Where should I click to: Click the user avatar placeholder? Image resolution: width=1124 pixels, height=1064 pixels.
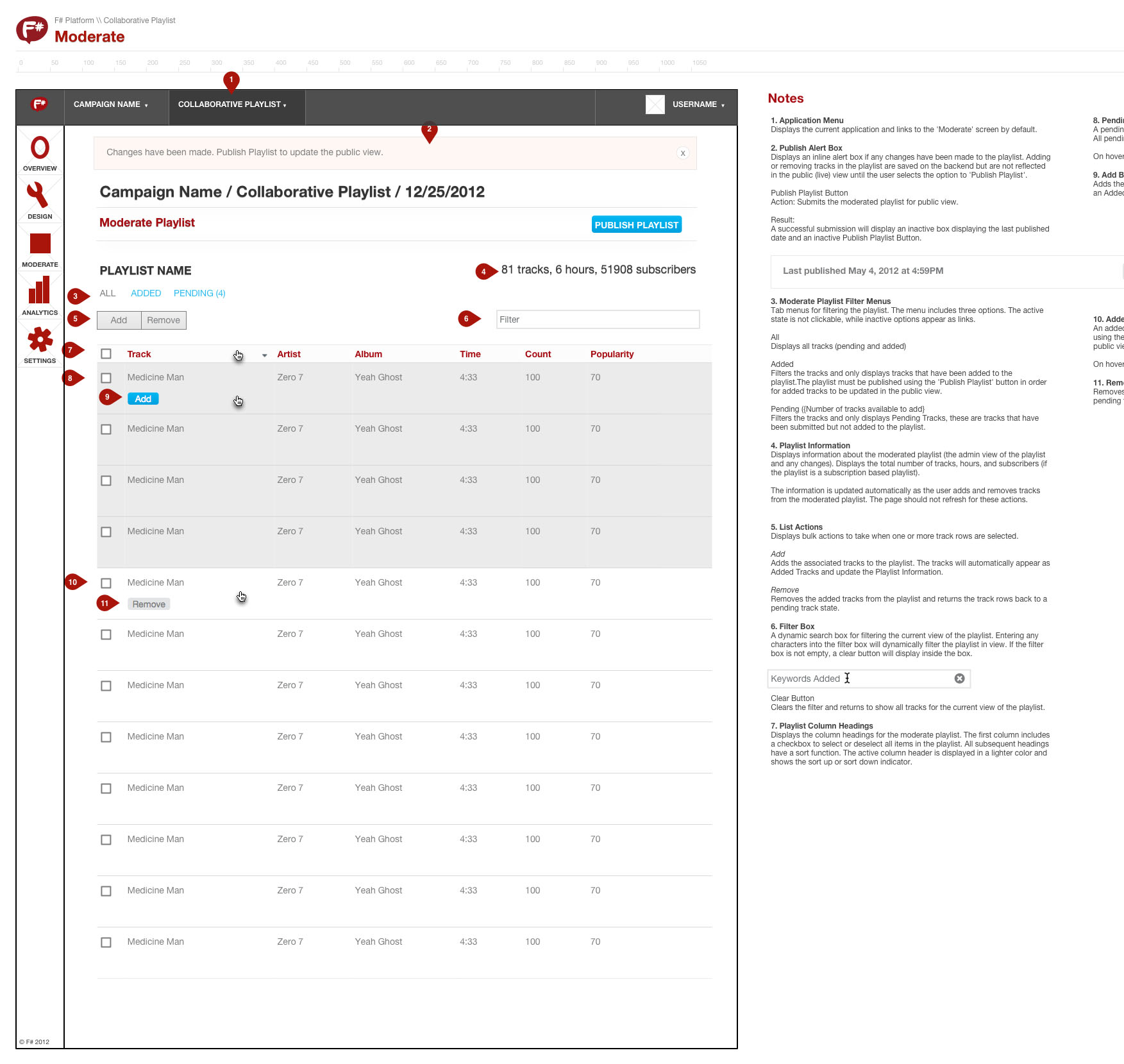(655, 105)
